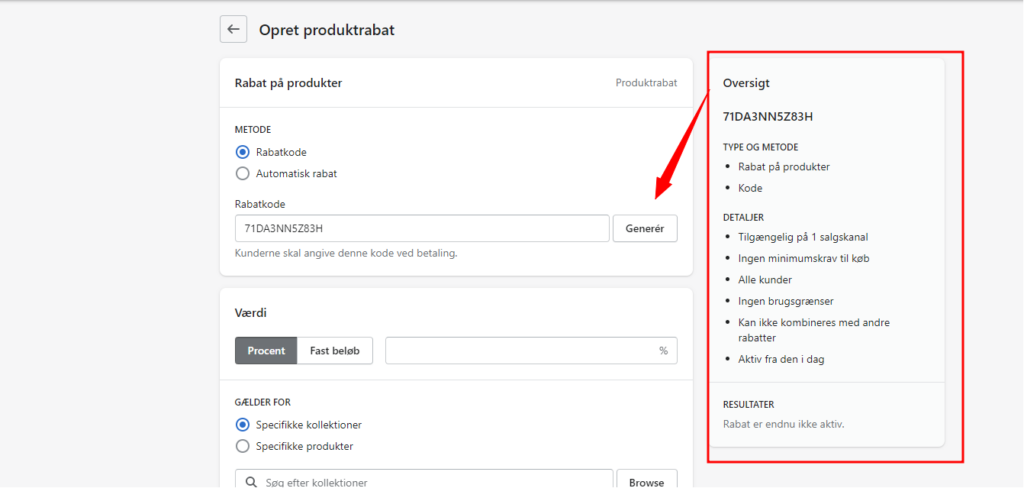This screenshot has height=488, width=1024.
Task: Focus the Rabatkode text field
Action: [422, 229]
